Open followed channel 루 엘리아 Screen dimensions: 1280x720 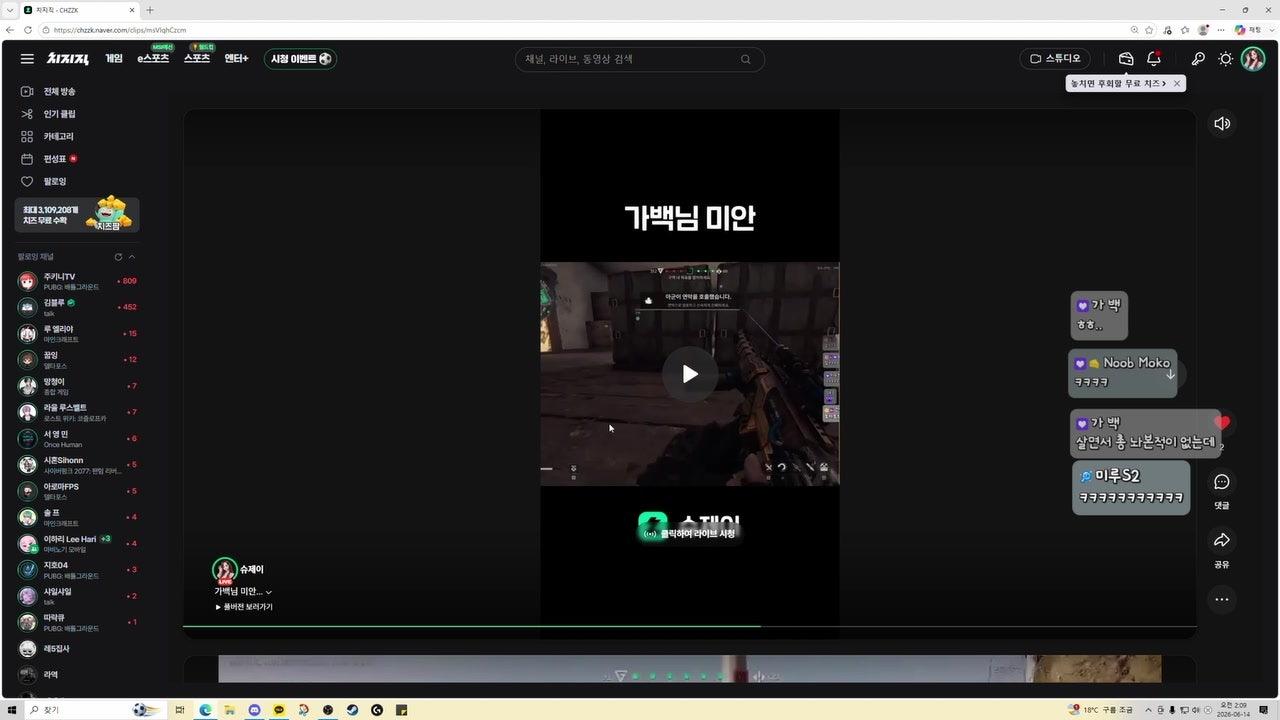78,333
